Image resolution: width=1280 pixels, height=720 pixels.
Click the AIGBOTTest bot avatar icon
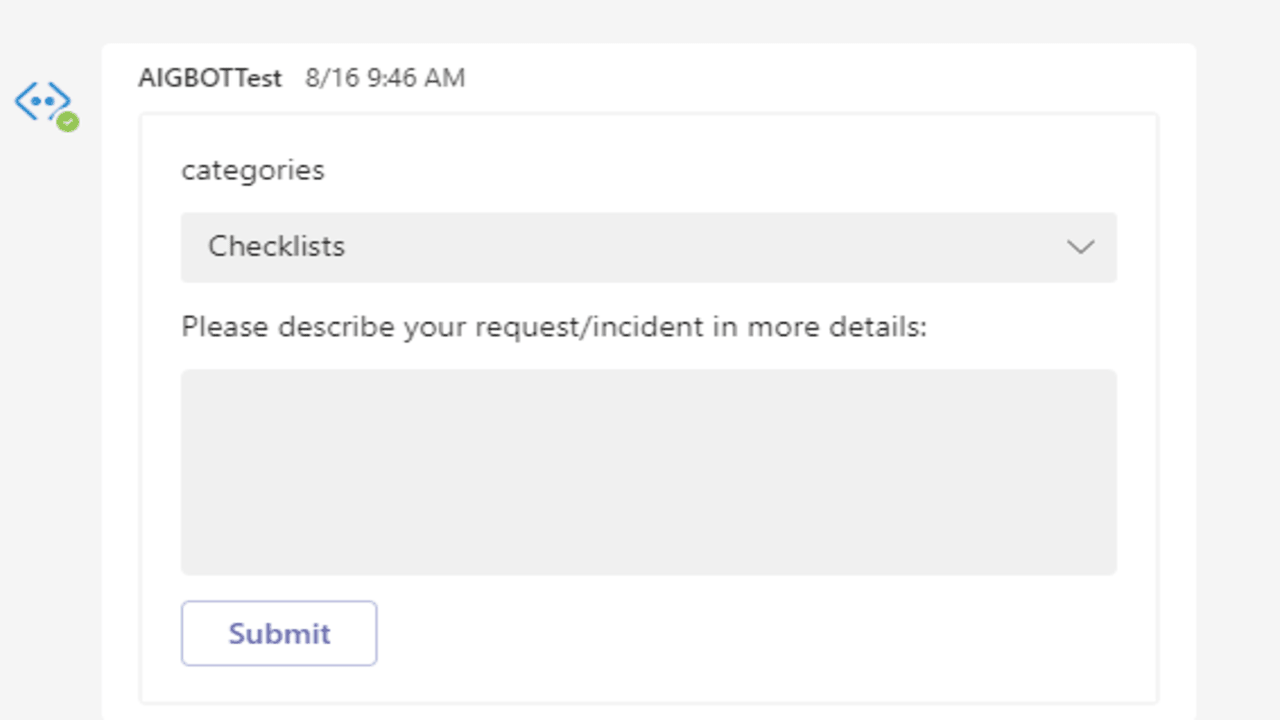43,102
